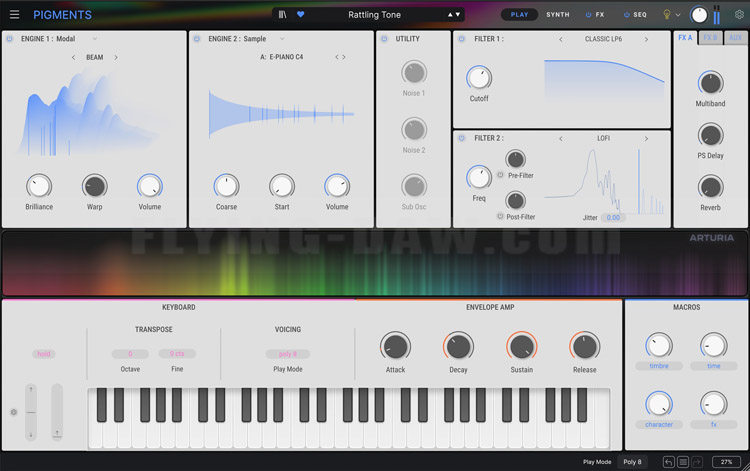Open keyboard wheel settings gear icon
750x471 pixels.
tap(13, 412)
